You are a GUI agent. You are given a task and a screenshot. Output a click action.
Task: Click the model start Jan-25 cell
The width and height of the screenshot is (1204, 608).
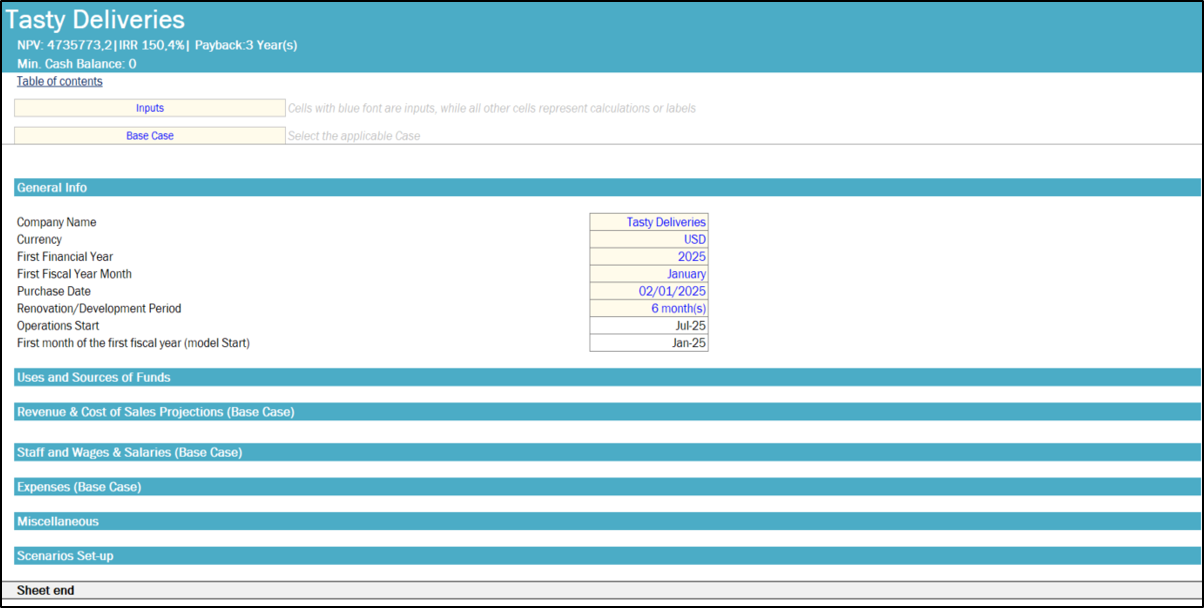(649, 343)
